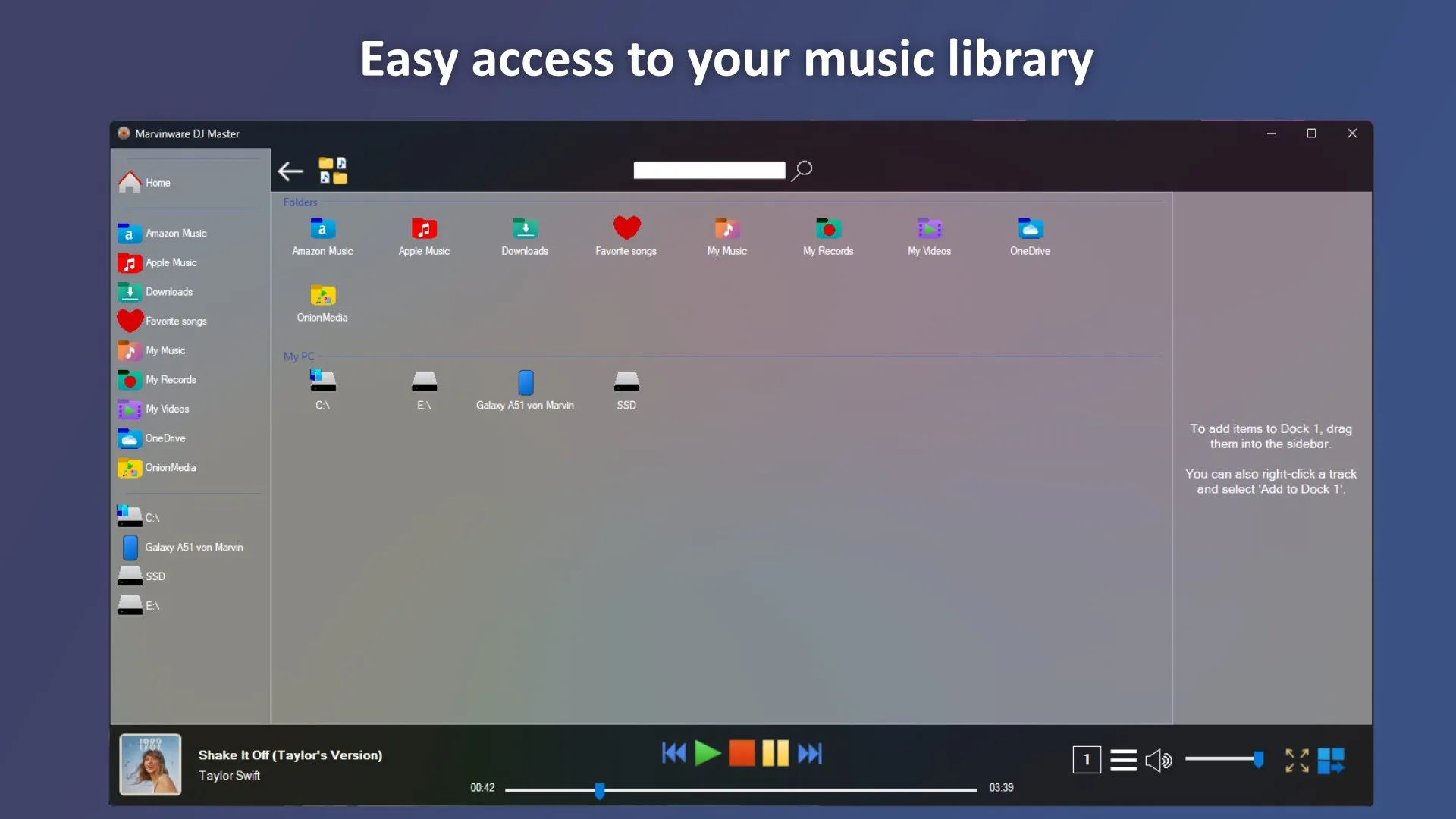Click the Taylor Swift album art thumbnail
The width and height of the screenshot is (1456, 819).
150,764
